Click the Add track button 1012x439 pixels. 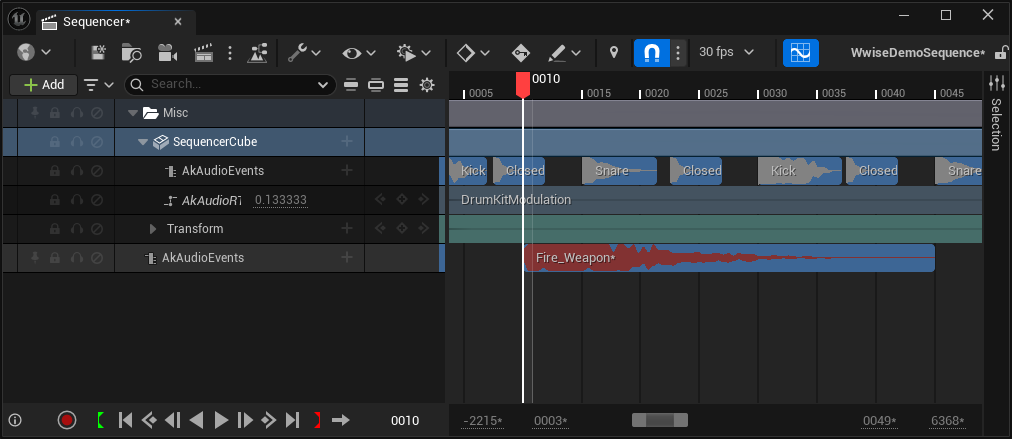pyautogui.click(x=44, y=85)
